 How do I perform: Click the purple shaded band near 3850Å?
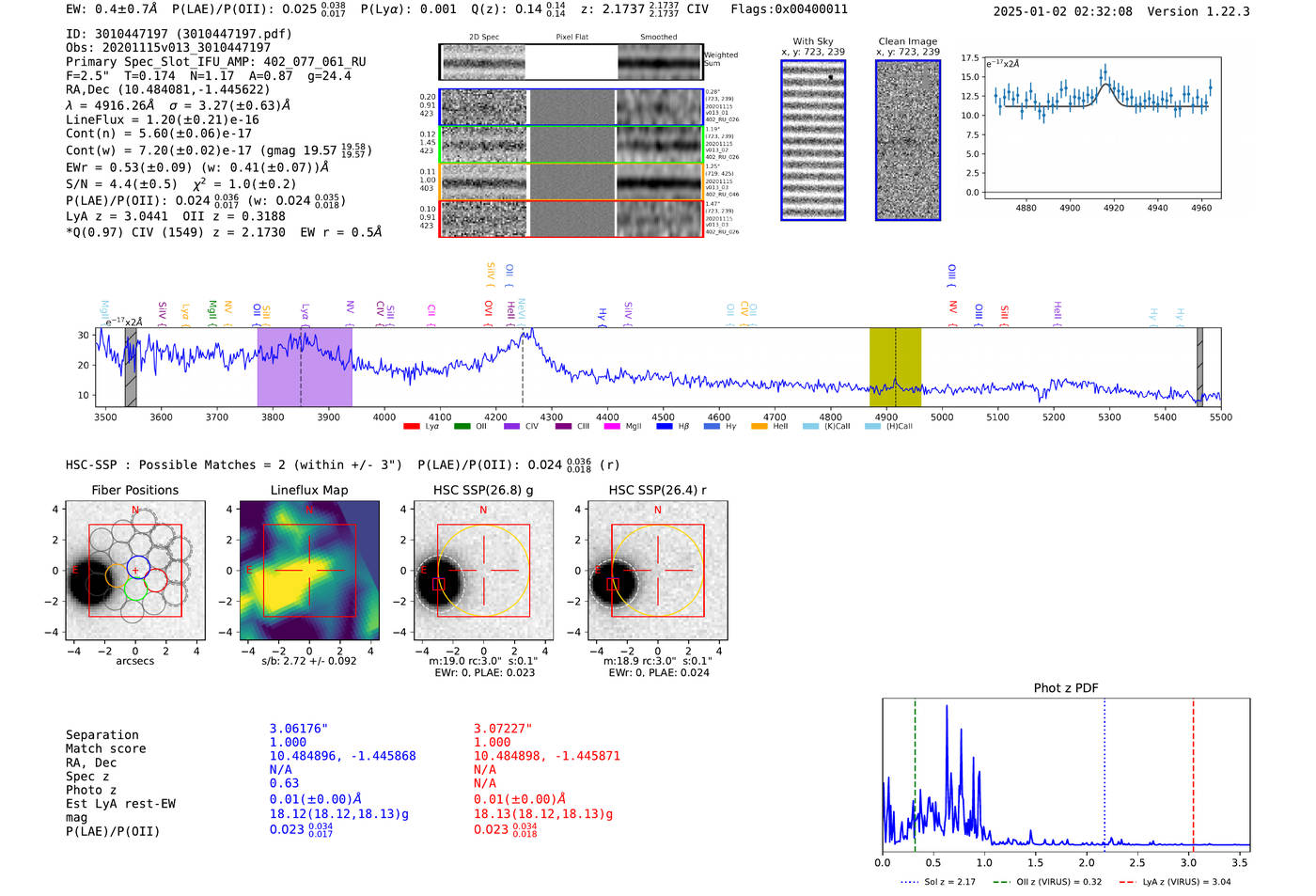click(x=305, y=367)
